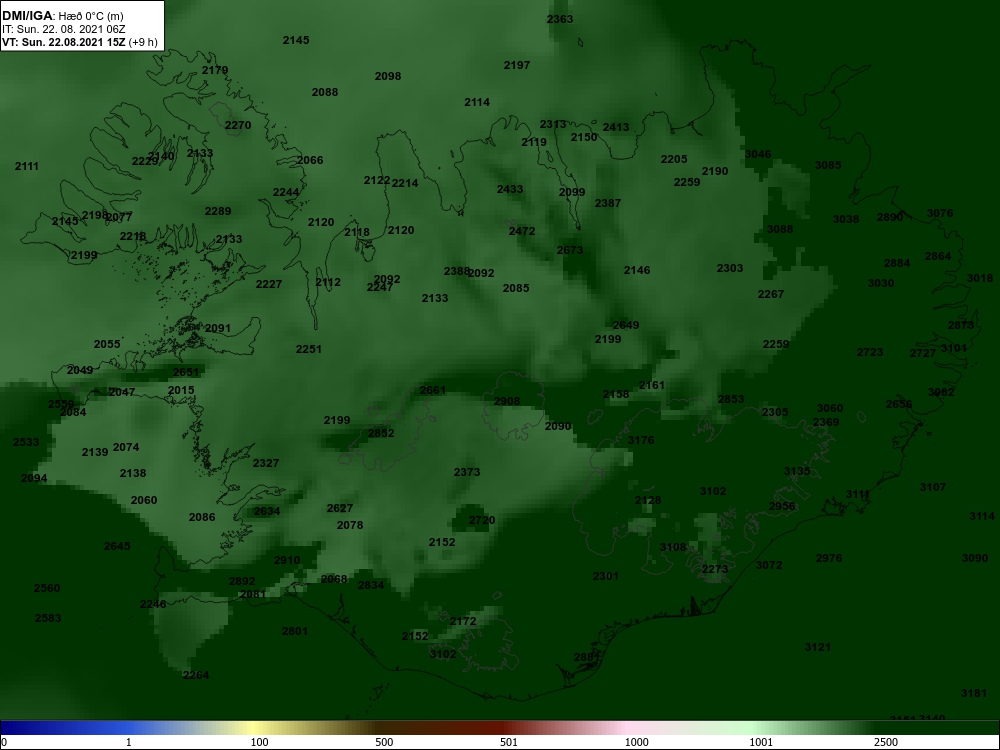Click the map value 3121
The image size is (1000, 750).
818,647
